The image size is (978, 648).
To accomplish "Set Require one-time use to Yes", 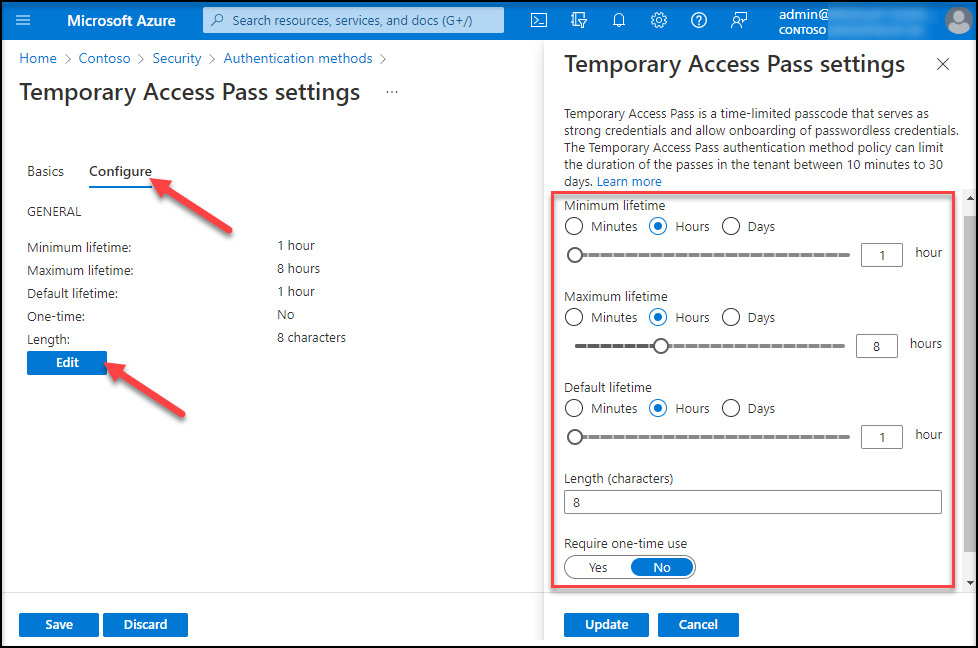I will coord(598,567).
